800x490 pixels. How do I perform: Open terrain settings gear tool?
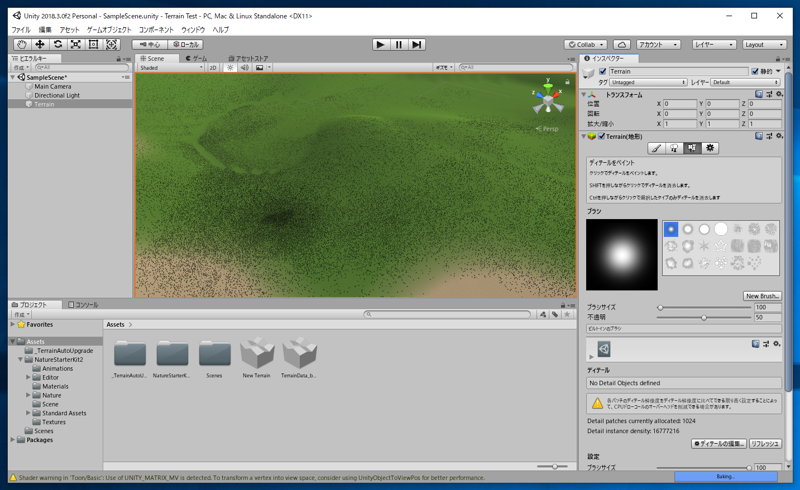[x=710, y=148]
